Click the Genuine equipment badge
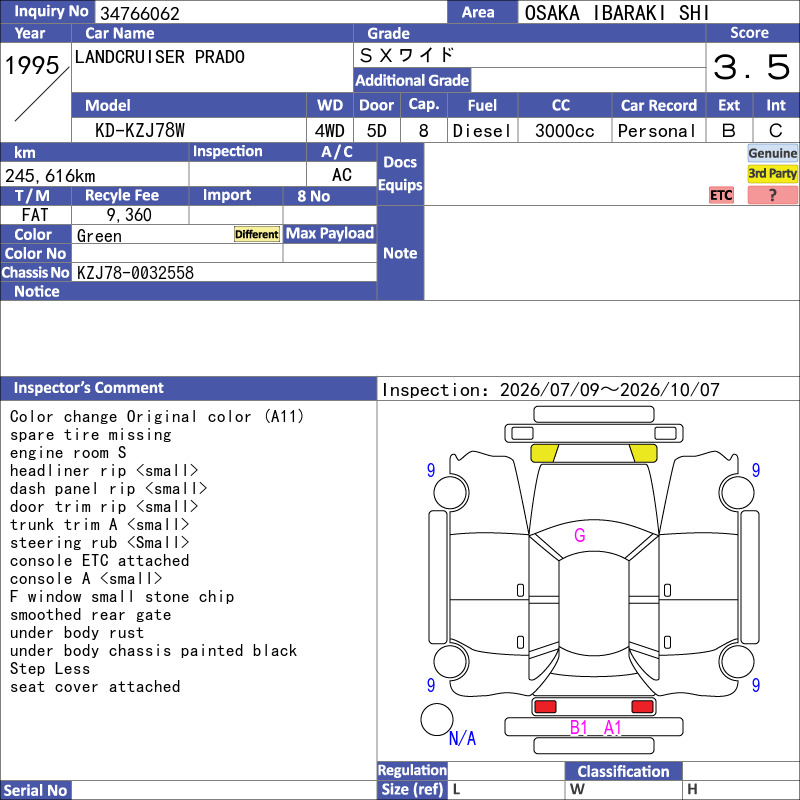This screenshot has height=800, width=800. [772, 153]
